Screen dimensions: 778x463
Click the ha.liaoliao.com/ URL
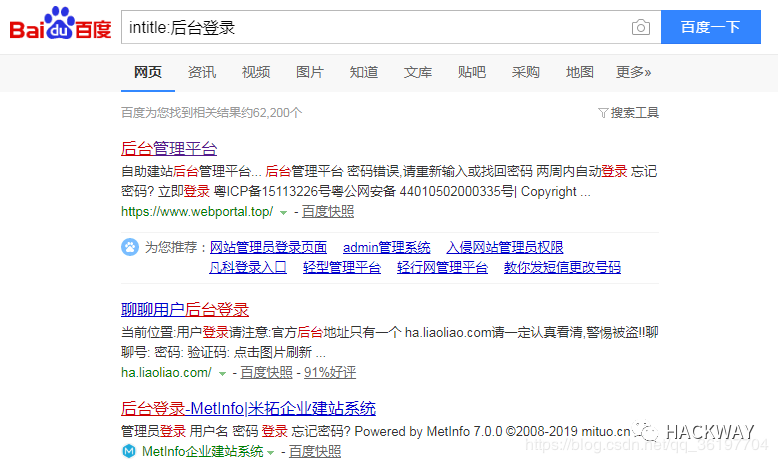[166, 372]
